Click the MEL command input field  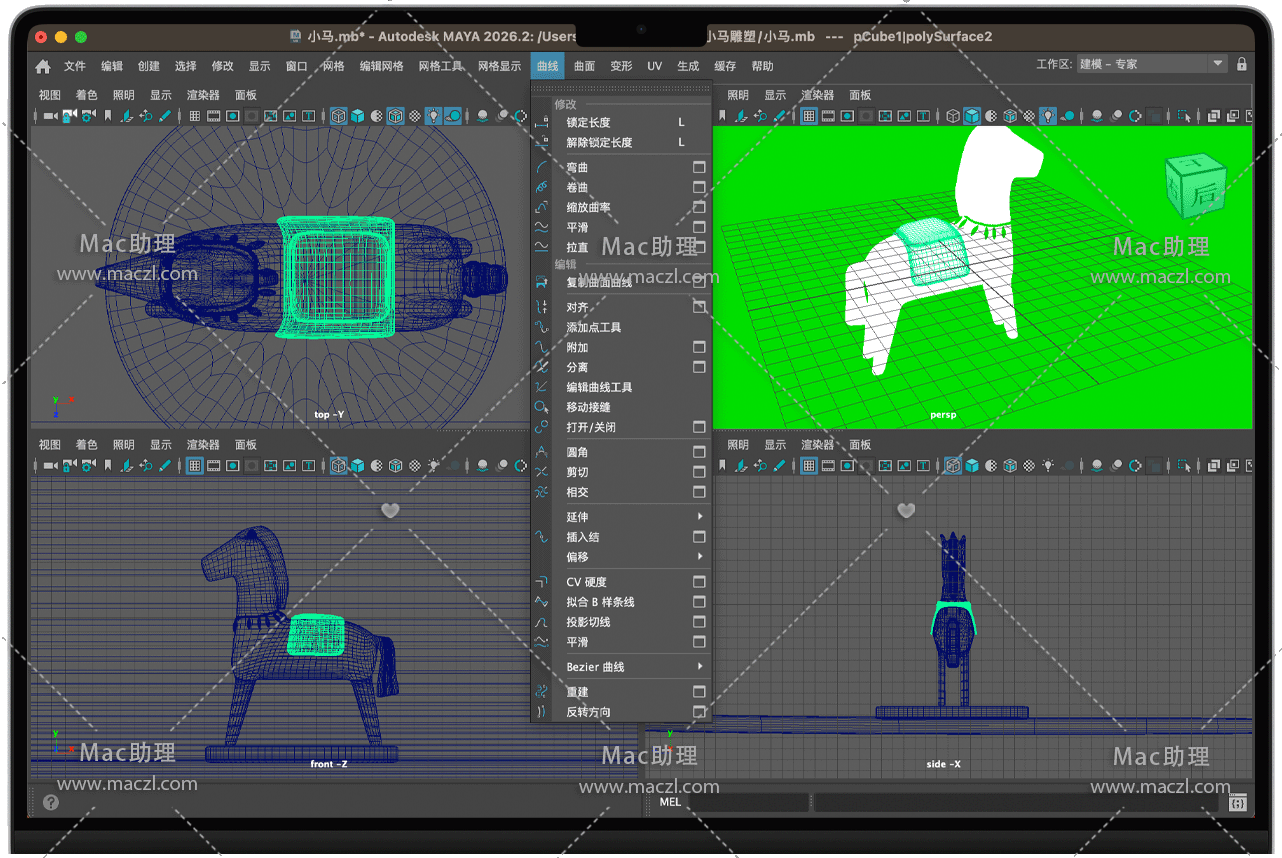[748, 802]
